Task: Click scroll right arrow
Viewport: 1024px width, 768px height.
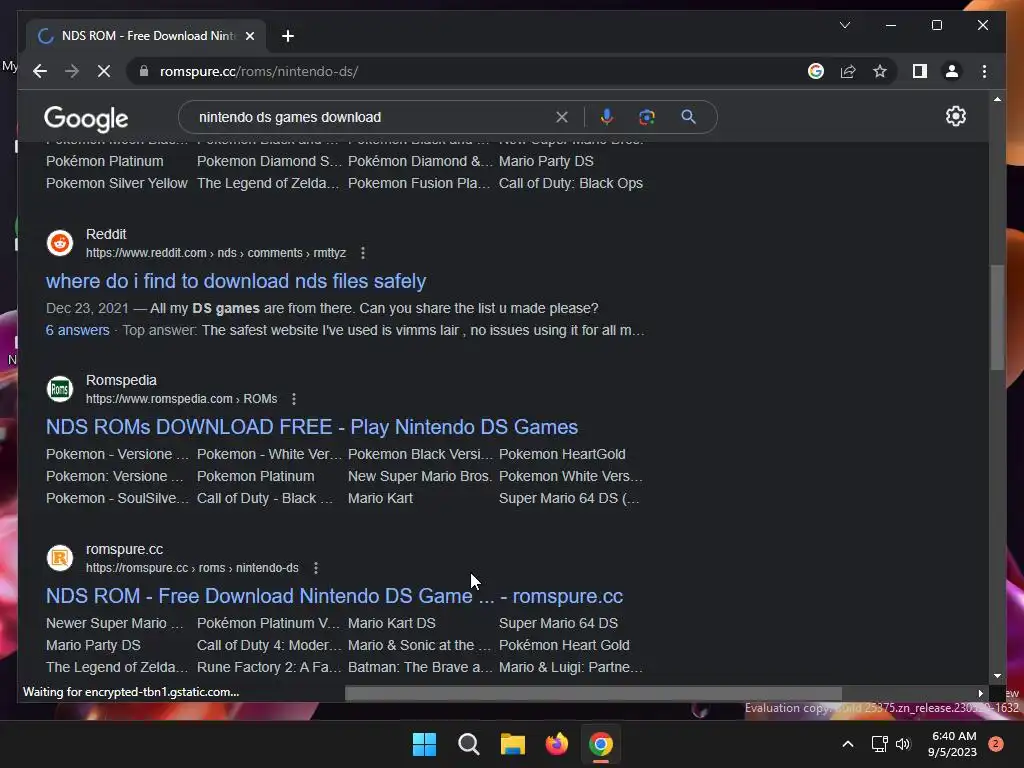Action: click(x=980, y=693)
